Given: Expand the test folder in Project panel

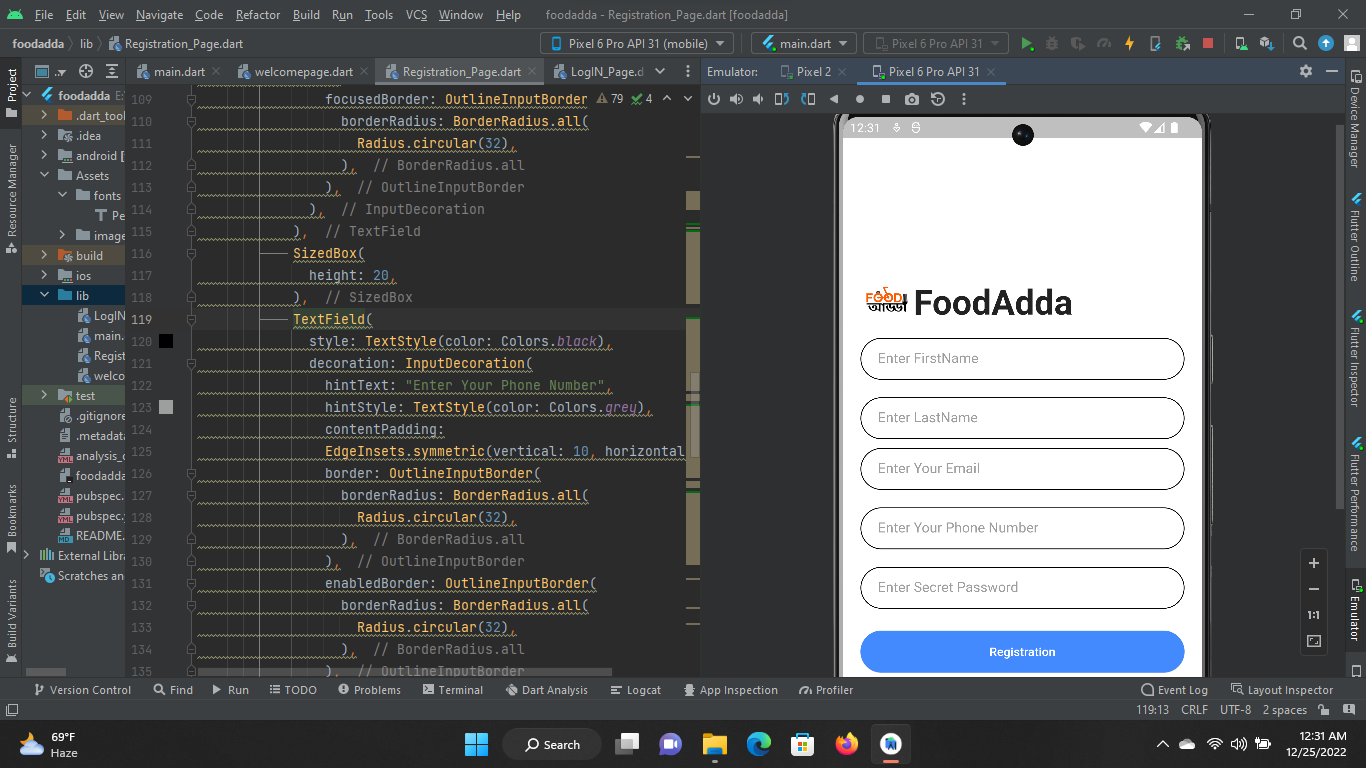Looking at the screenshot, I should point(42,395).
